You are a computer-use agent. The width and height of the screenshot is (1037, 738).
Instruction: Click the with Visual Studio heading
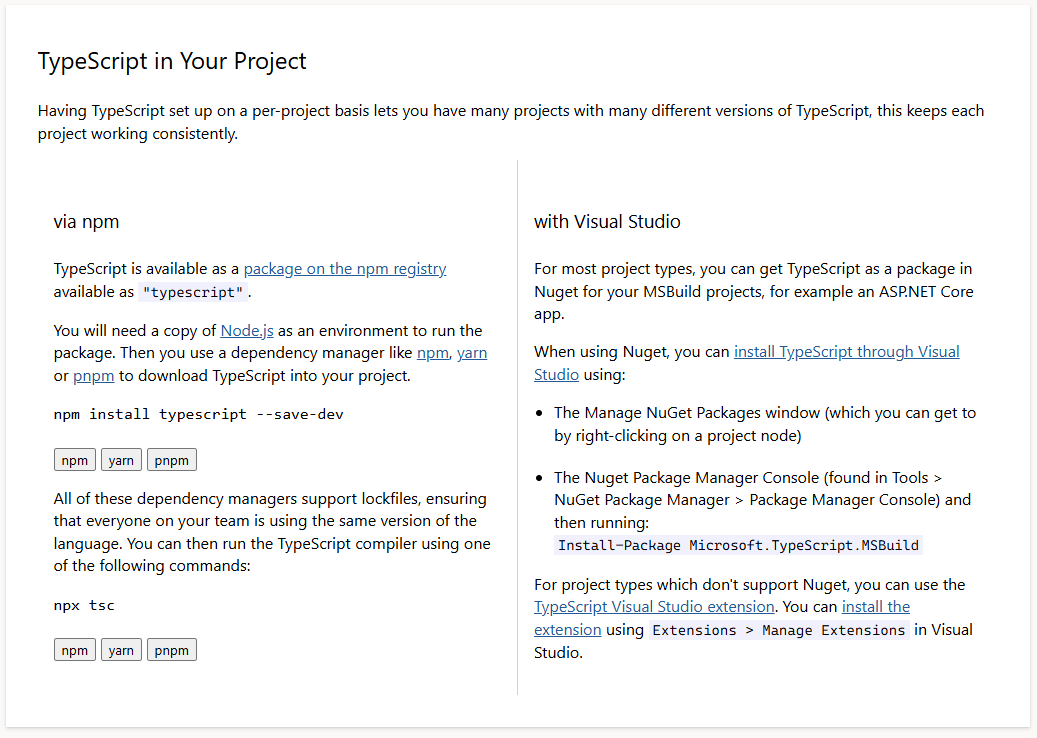pos(607,222)
